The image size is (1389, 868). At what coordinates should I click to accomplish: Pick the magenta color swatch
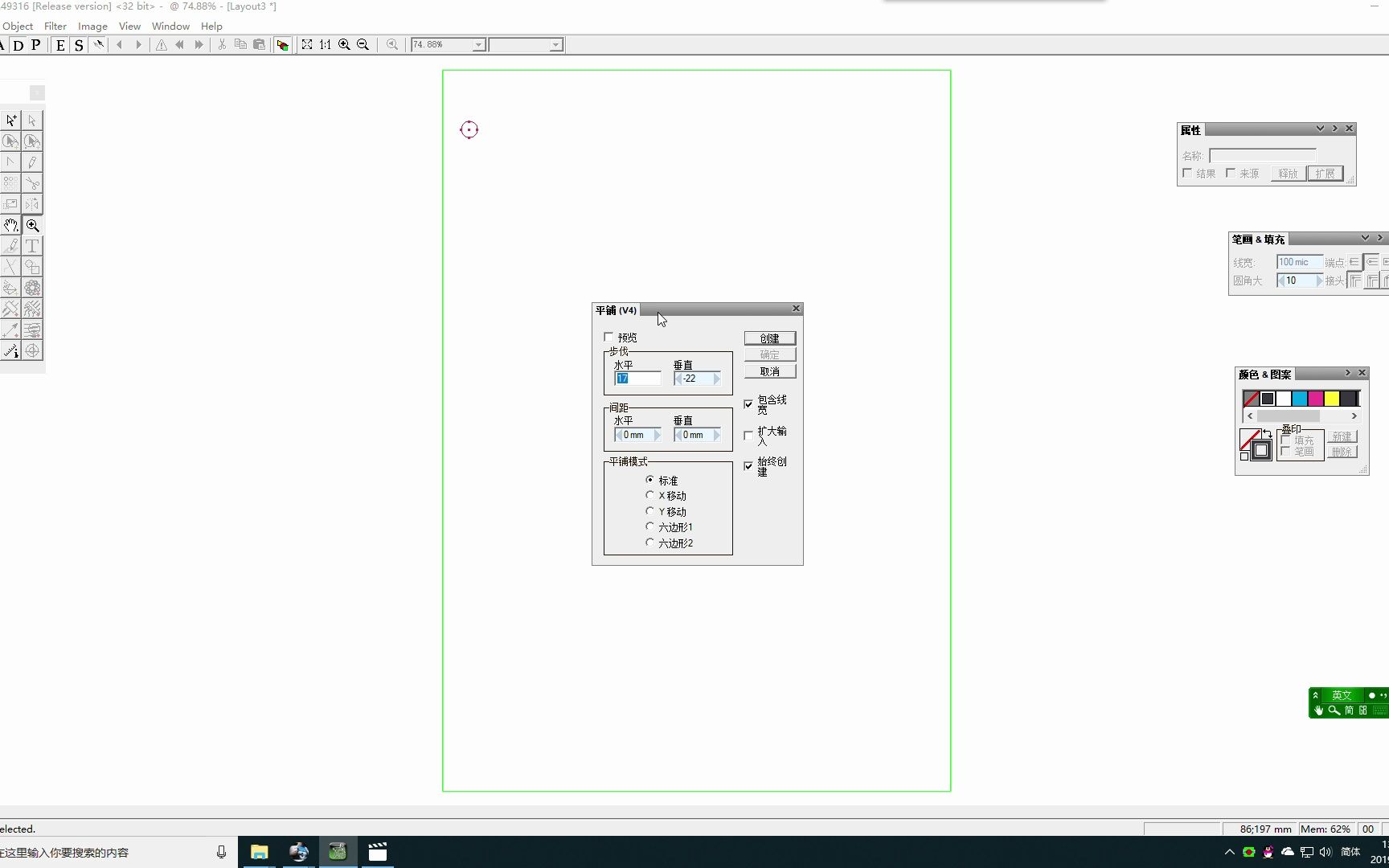(x=1315, y=399)
